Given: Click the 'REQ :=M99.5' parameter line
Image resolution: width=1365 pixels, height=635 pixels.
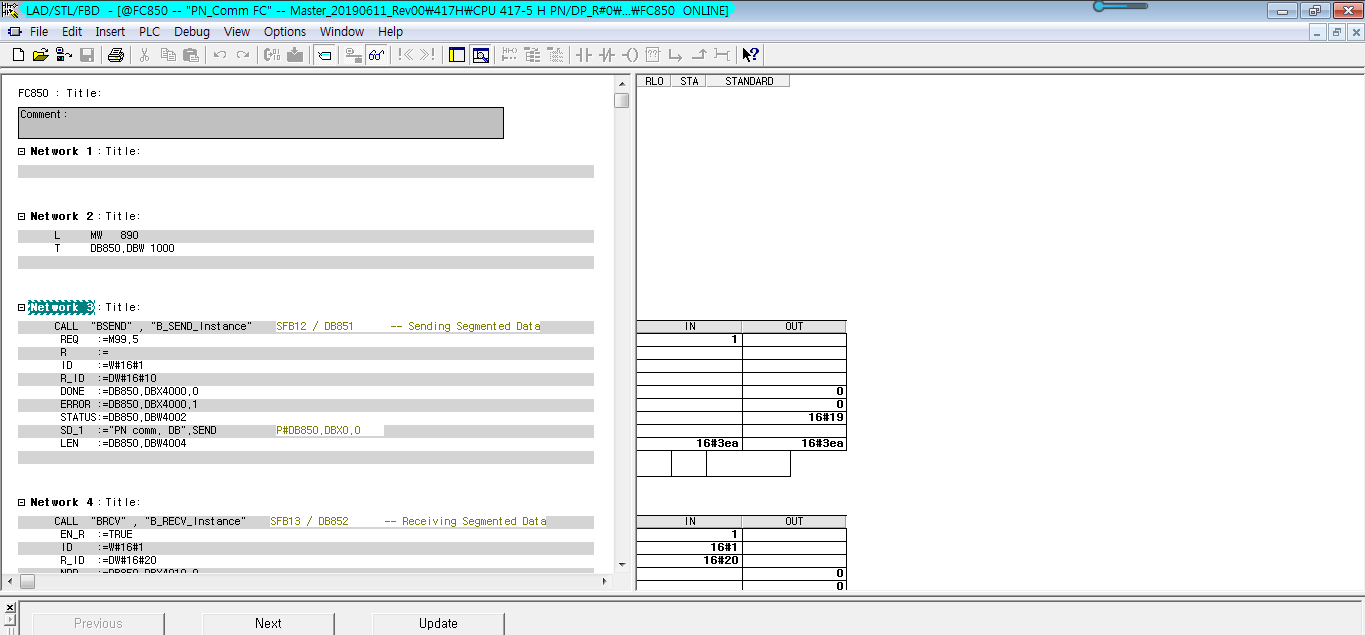Looking at the screenshot, I should (x=306, y=339).
